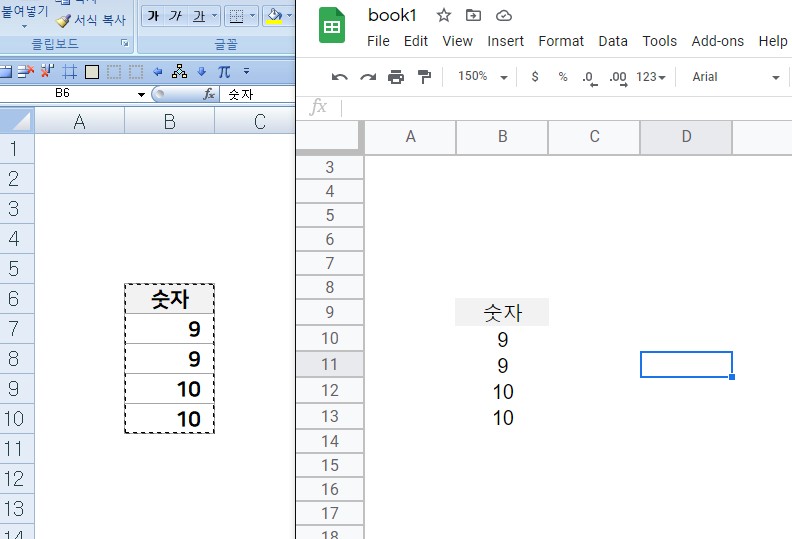Click the blue left arrow icon

pos(158,72)
